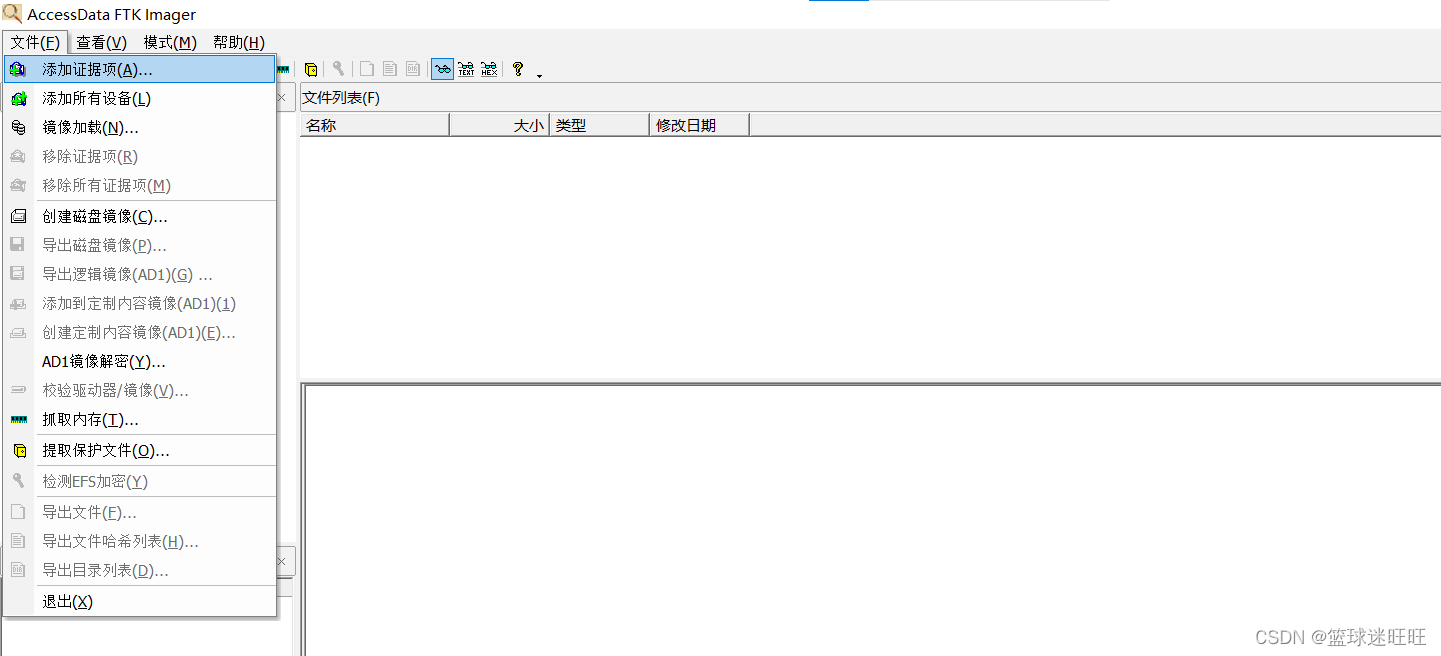Sort file list by 大小 column
Viewport: 1441px width, 656px height.
[x=500, y=125]
